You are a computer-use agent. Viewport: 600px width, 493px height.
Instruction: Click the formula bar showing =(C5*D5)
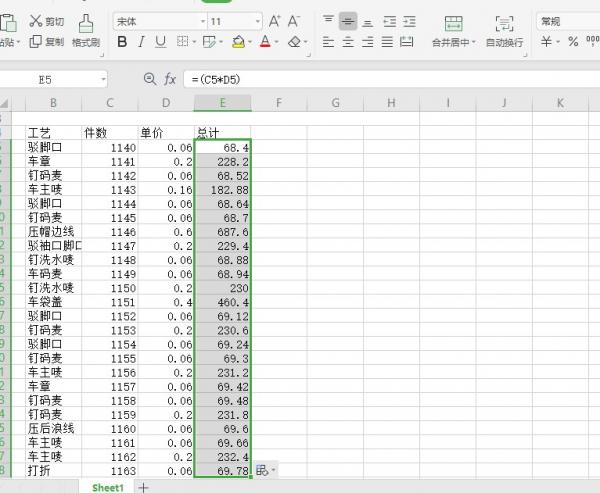click(x=391, y=80)
